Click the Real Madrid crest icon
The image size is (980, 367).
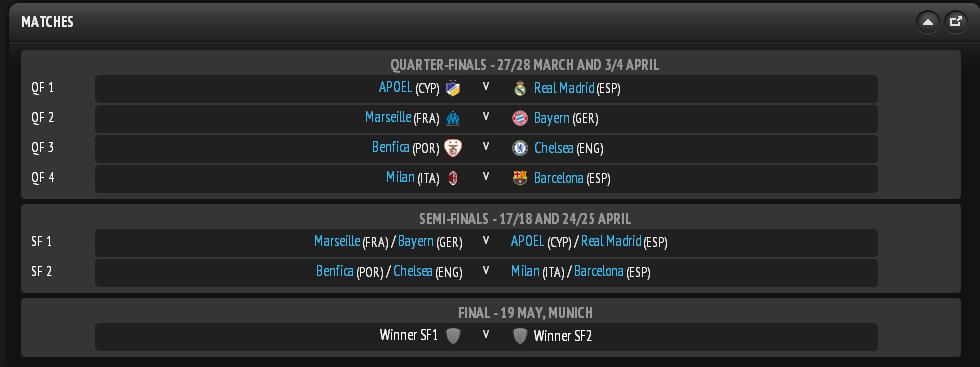(520, 89)
